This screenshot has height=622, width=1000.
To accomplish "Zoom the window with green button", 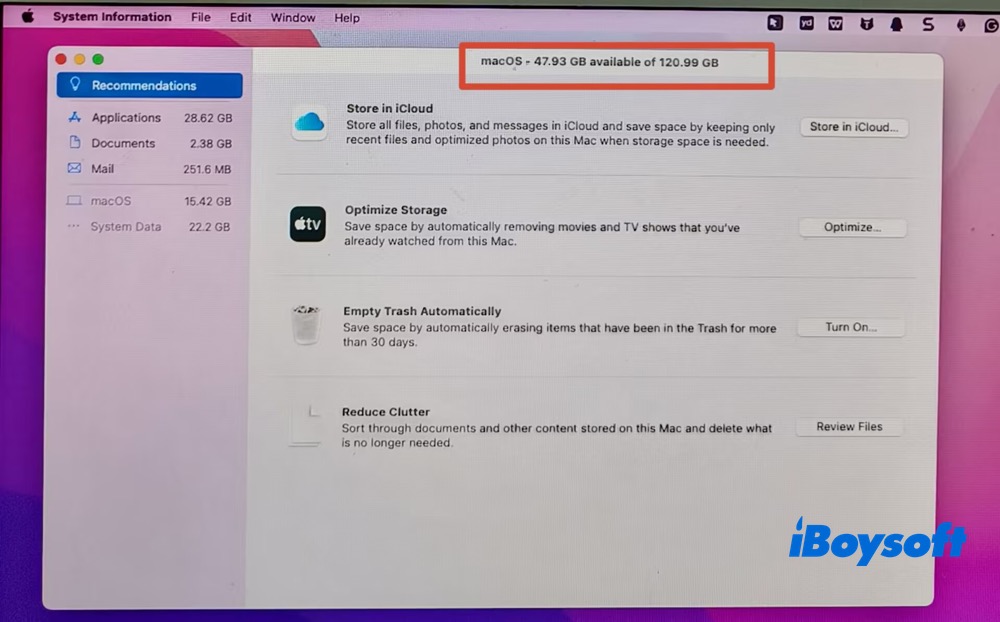I will (98, 59).
